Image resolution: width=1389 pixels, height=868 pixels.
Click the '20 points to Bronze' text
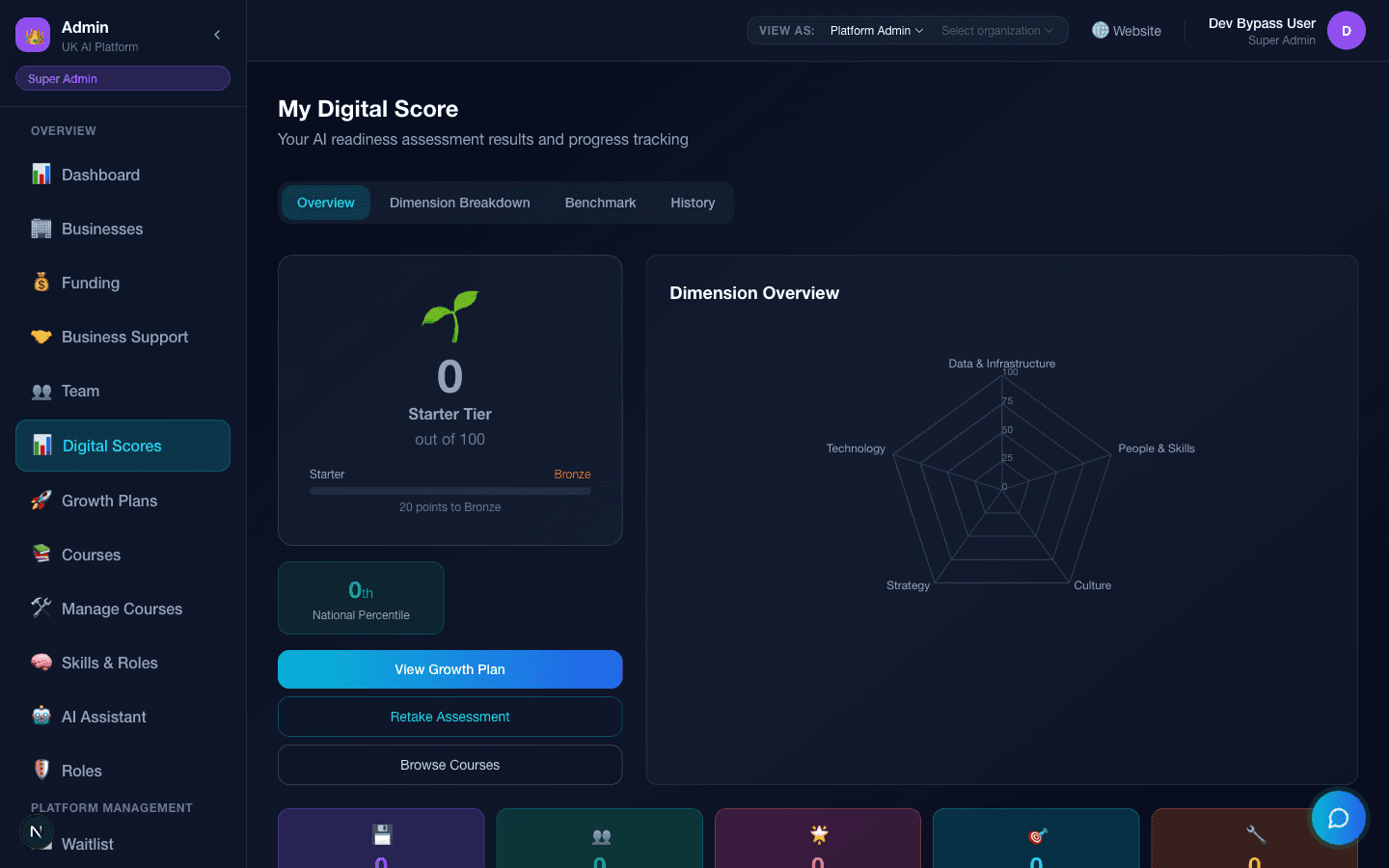coord(449,507)
